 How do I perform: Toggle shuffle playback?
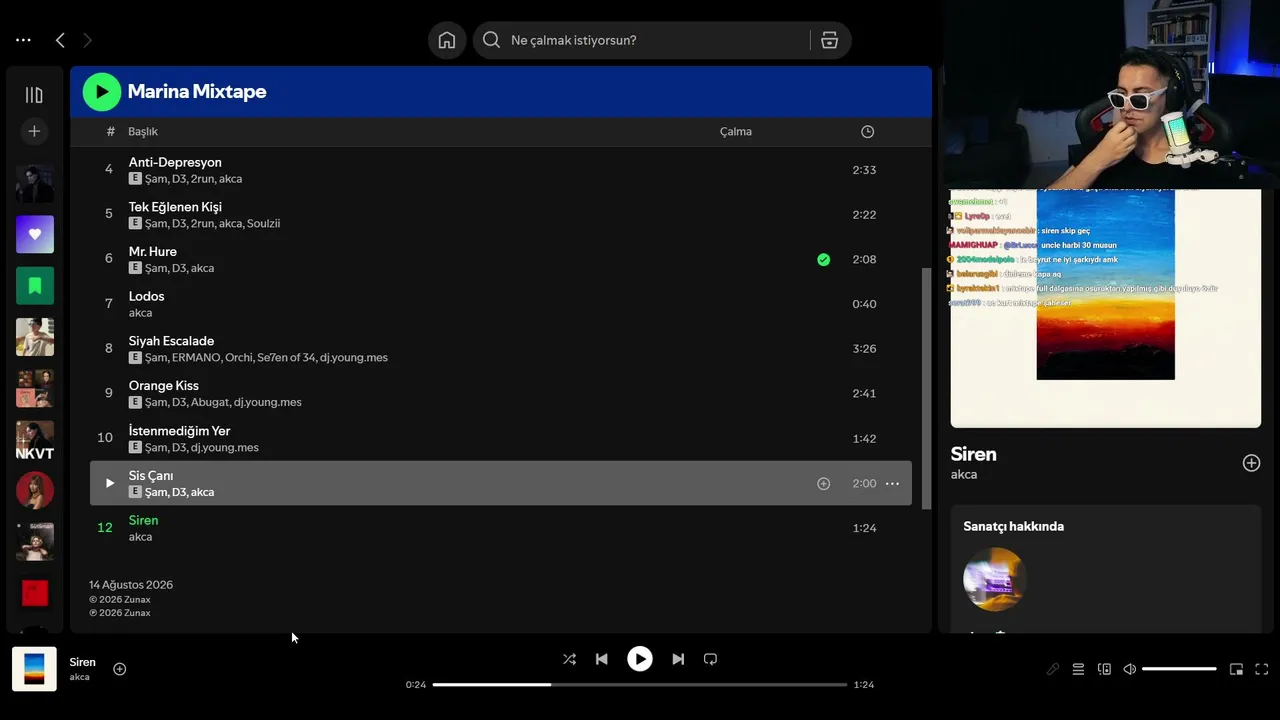[x=569, y=659]
